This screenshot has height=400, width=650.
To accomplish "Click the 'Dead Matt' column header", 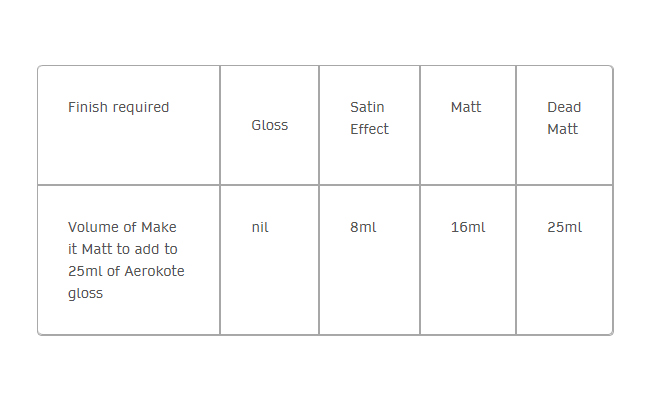I will pyautogui.click(x=565, y=125).
